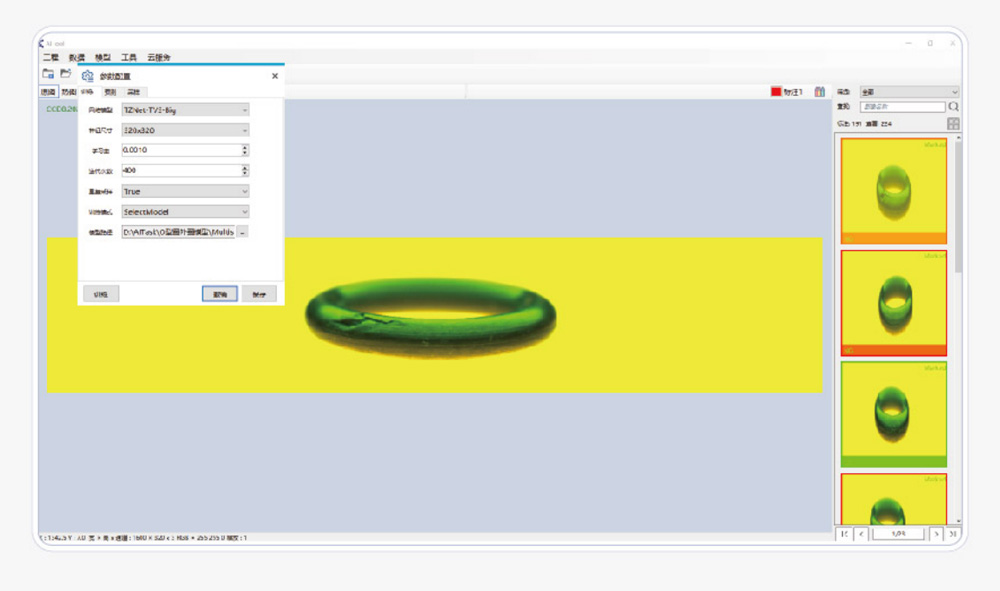This screenshot has width=1000, height=591.
Task: Click the red label color swatch
Action: 775,92
